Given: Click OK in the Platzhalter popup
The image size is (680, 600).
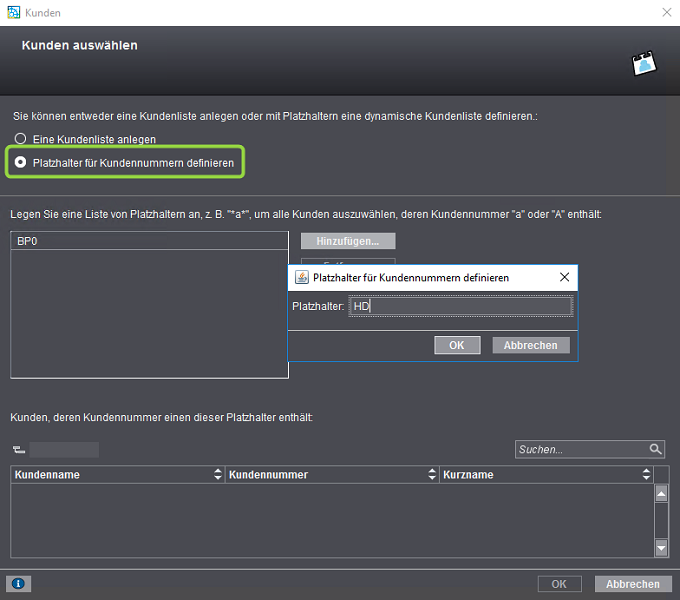Looking at the screenshot, I should tap(457, 345).
